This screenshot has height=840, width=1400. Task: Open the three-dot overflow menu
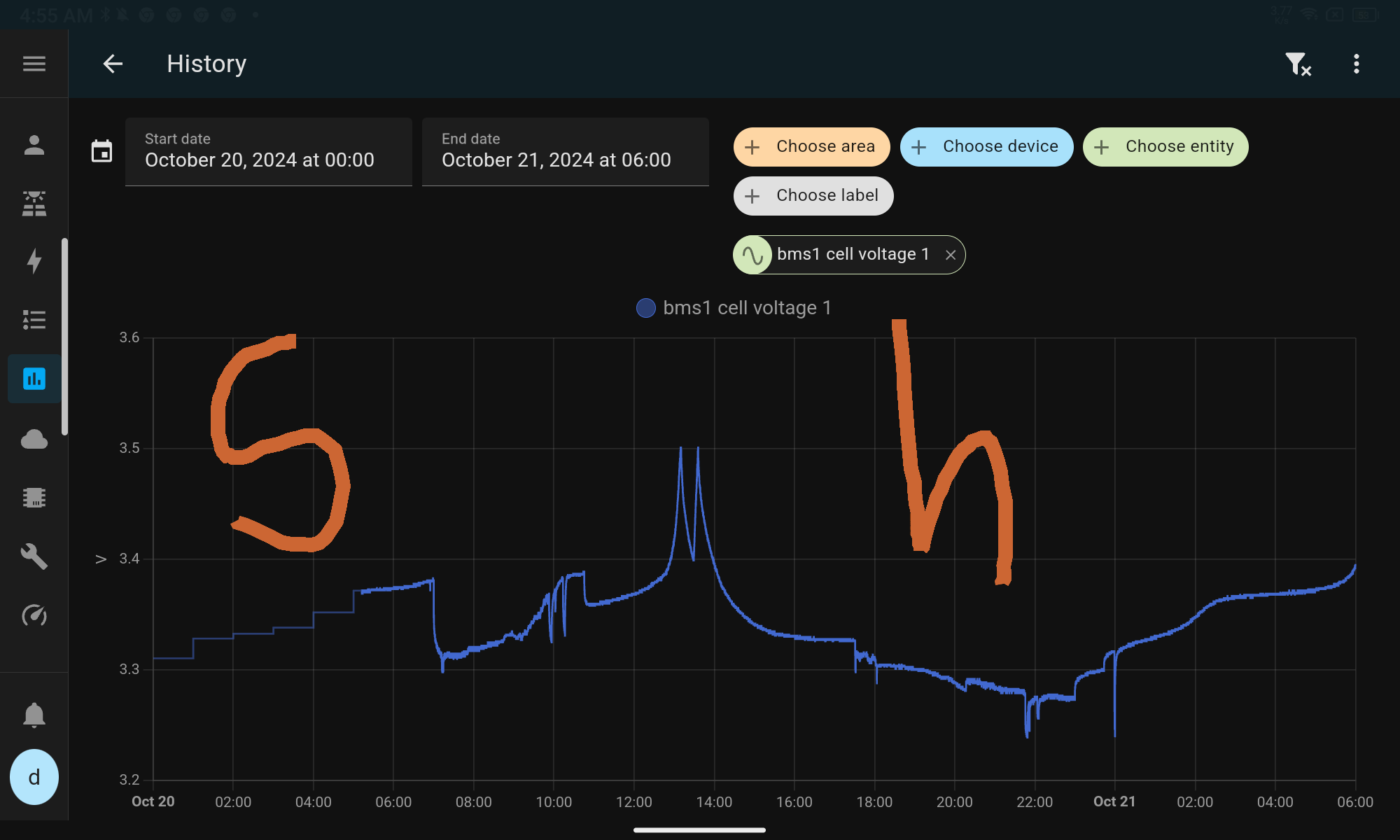pos(1357,64)
